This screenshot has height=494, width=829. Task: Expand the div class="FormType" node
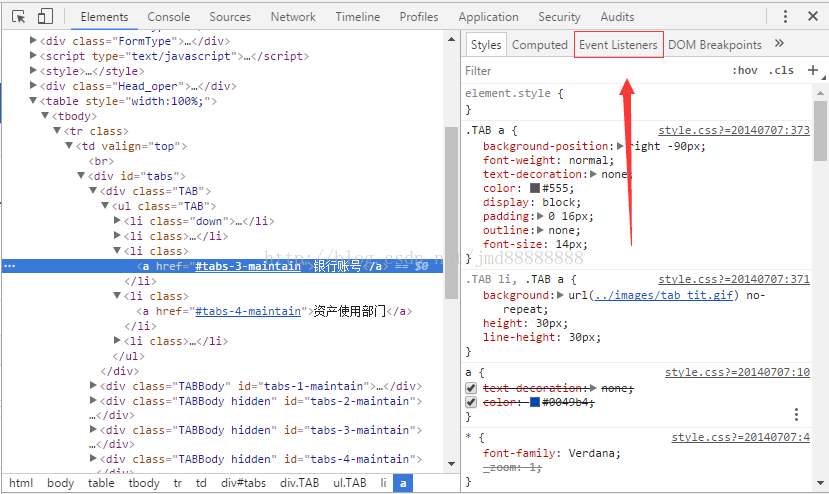coord(33,40)
